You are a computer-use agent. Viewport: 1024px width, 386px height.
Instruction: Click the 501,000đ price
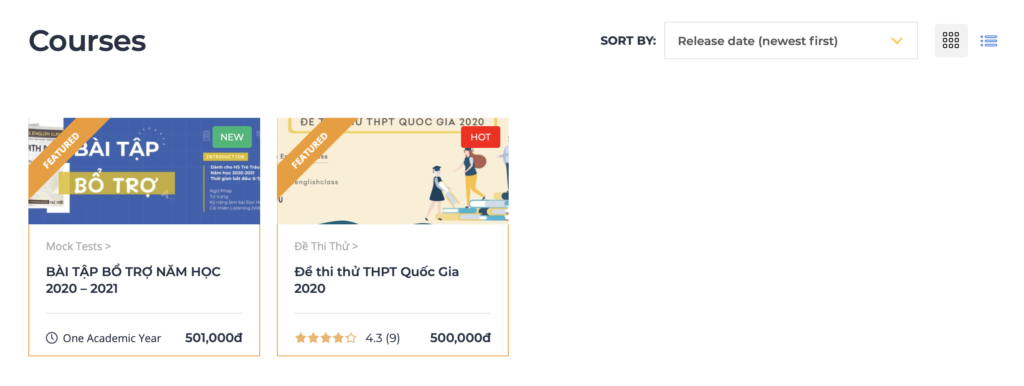214,338
